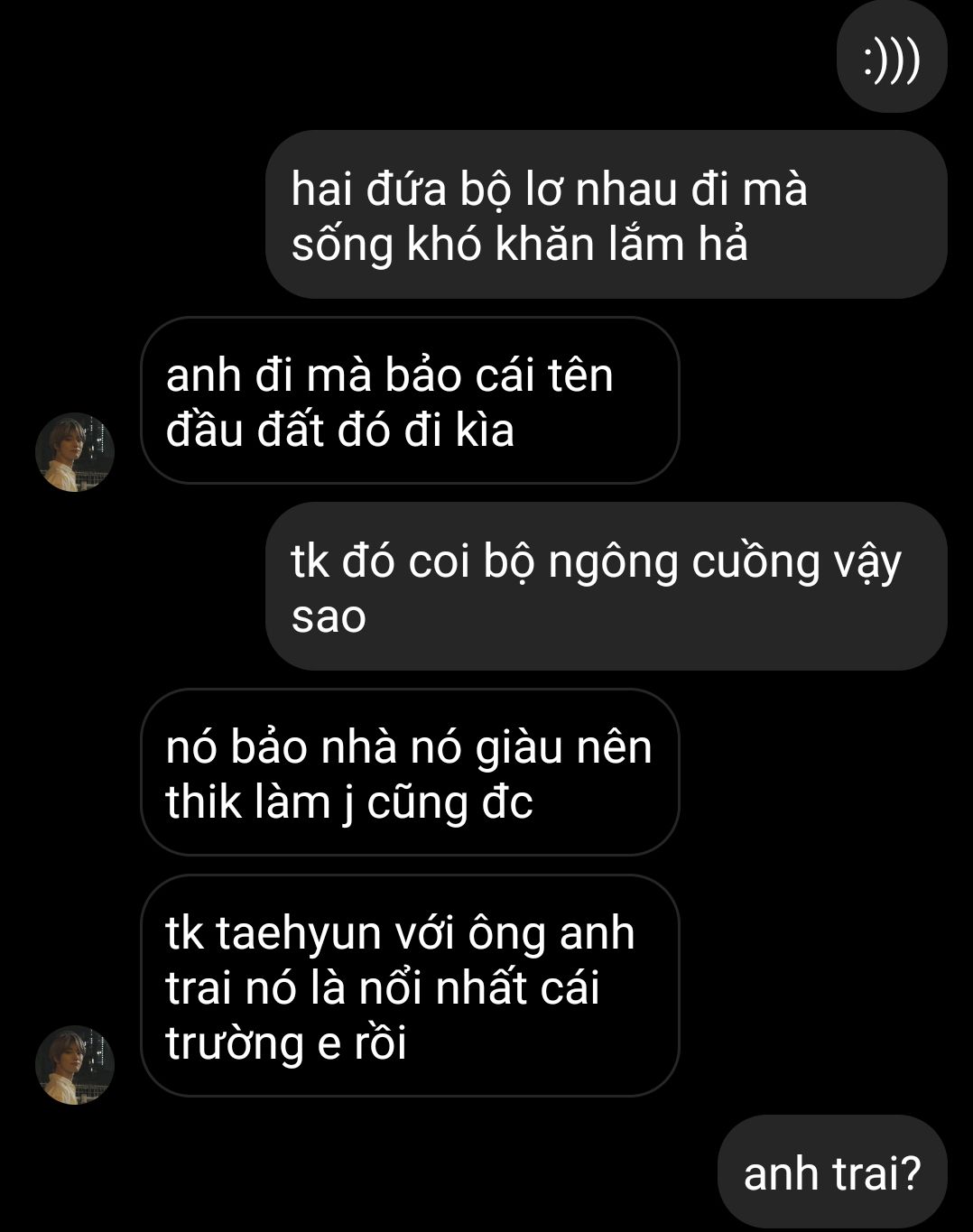The width and height of the screenshot is (973, 1232).
Task: Select the "hai đứa bộ lơ nhau" message
Action: (x=607, y=215)
